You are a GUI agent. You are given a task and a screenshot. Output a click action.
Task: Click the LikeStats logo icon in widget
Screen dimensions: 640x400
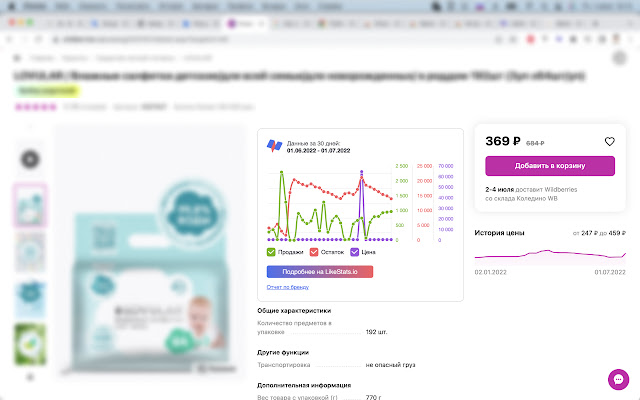click(x=274, y=146)
